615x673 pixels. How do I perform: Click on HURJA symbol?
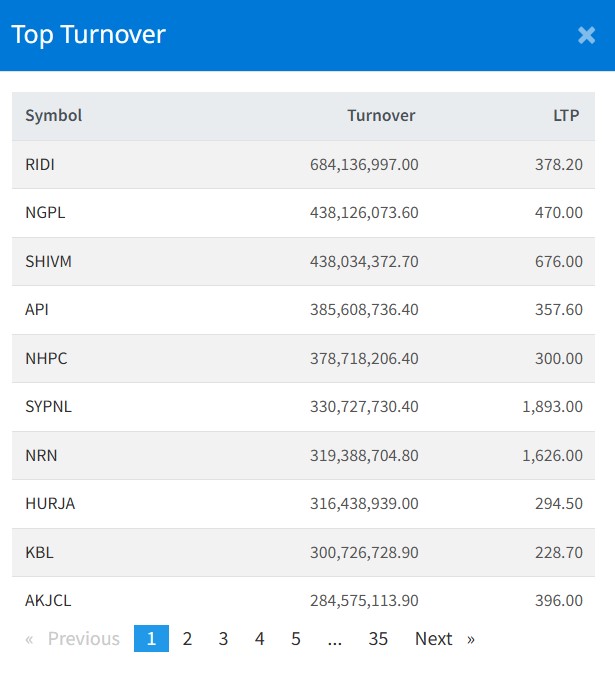(x=50, y=504)
